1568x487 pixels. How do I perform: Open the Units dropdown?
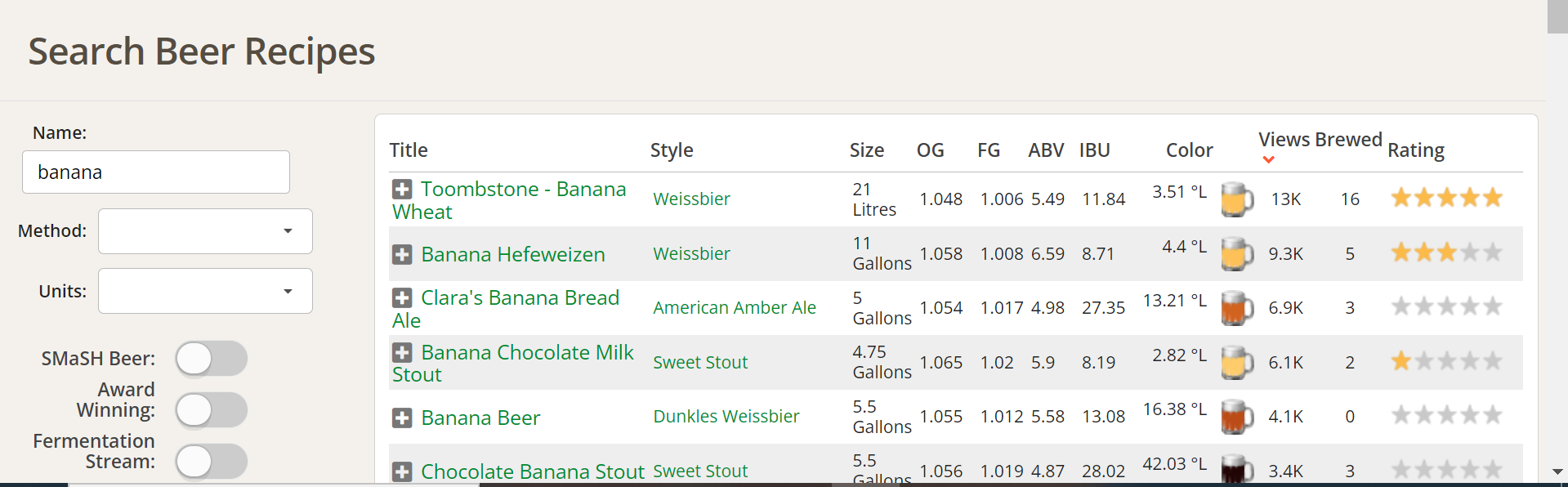[x=205, y=291]
